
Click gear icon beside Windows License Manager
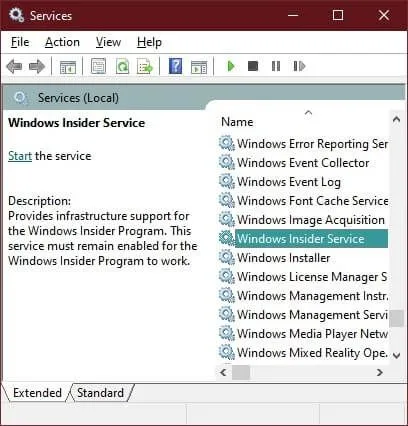pyautogui.click(x=227, y=276)
